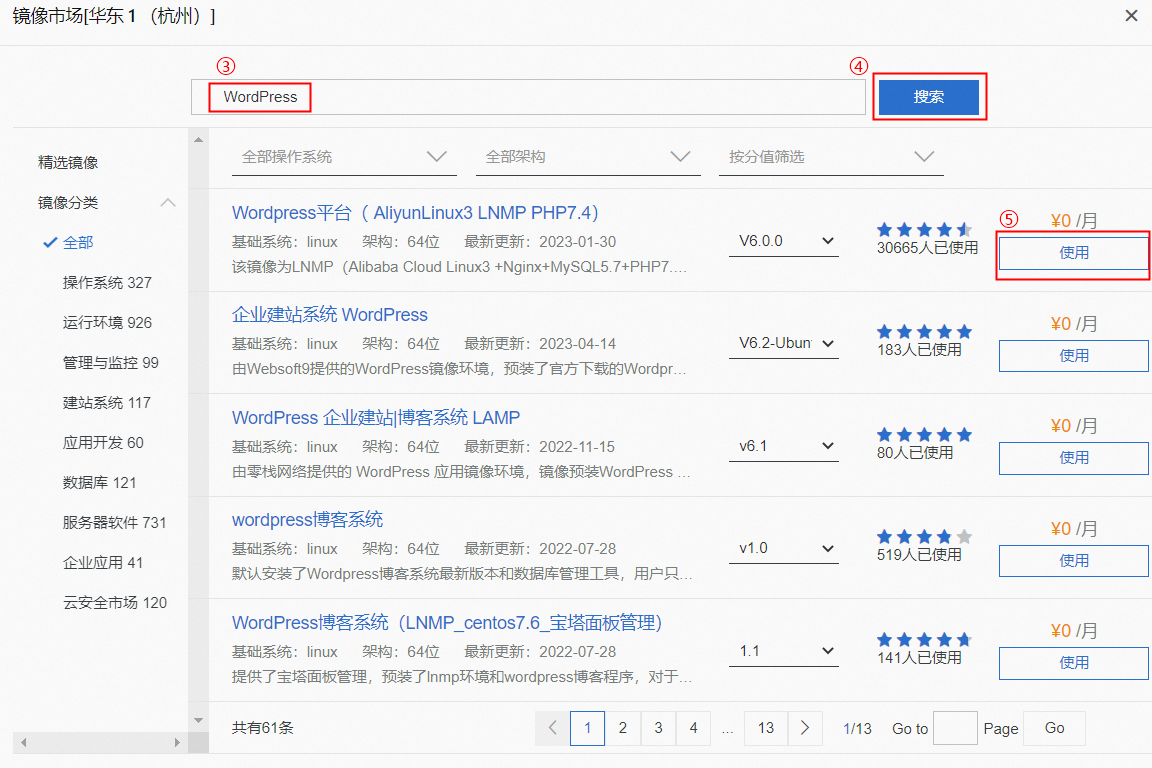The height and width of the screenshot is (768, 1152).
Task: Go to page 4
Action: (x=694, y=728)
